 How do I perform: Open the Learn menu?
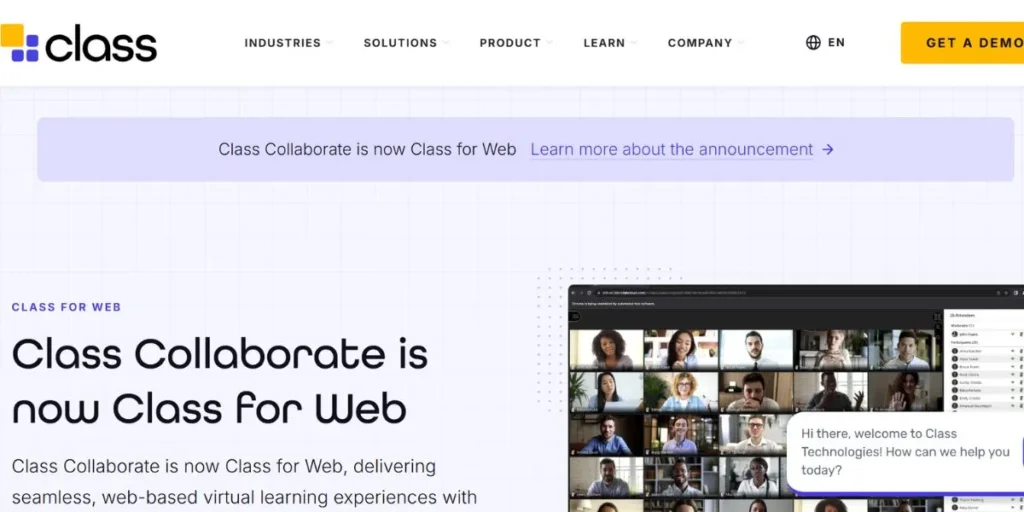click(x=604, y=43)
